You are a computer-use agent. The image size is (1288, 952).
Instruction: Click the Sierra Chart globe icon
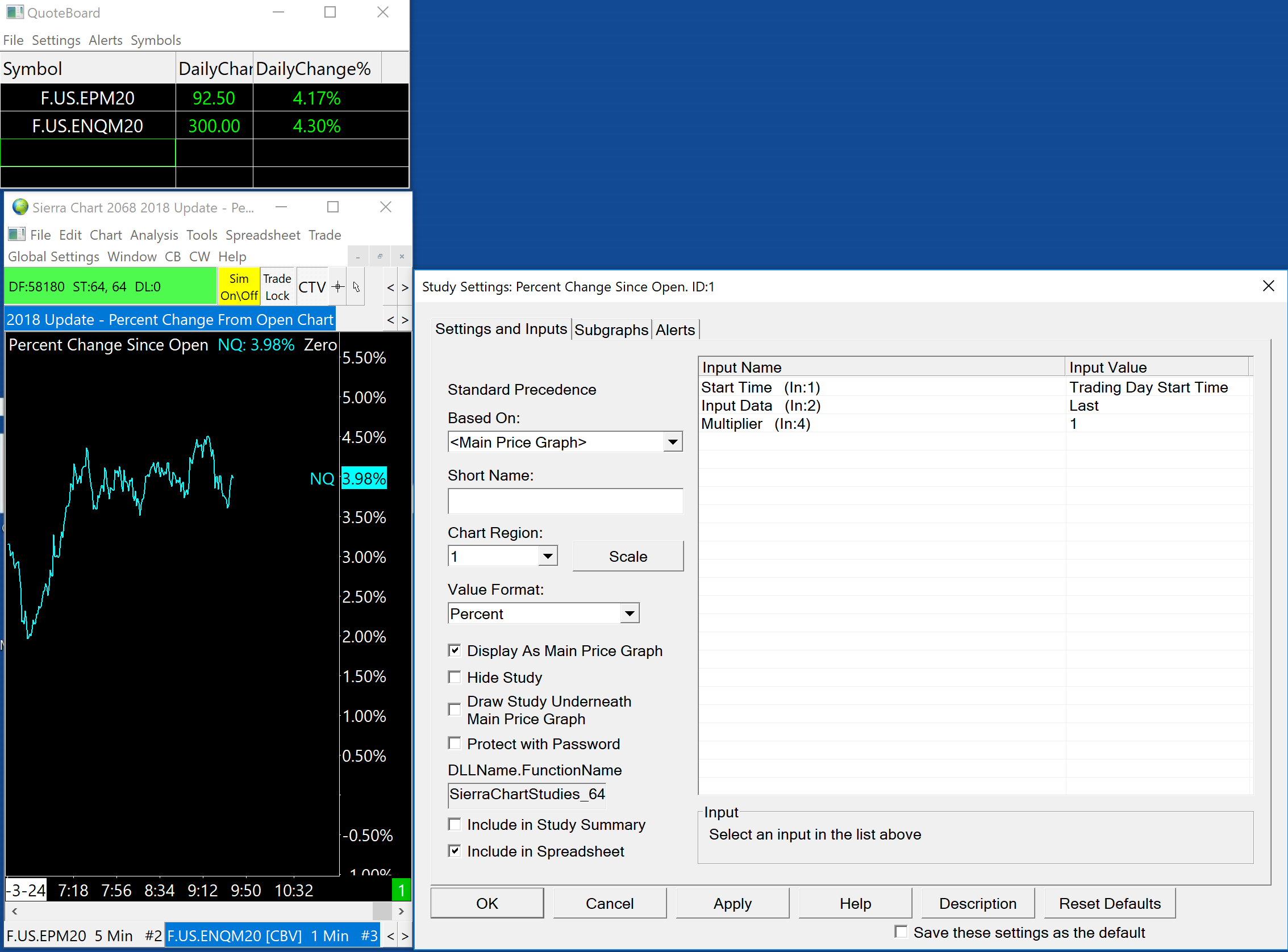(x=20, y=207)
